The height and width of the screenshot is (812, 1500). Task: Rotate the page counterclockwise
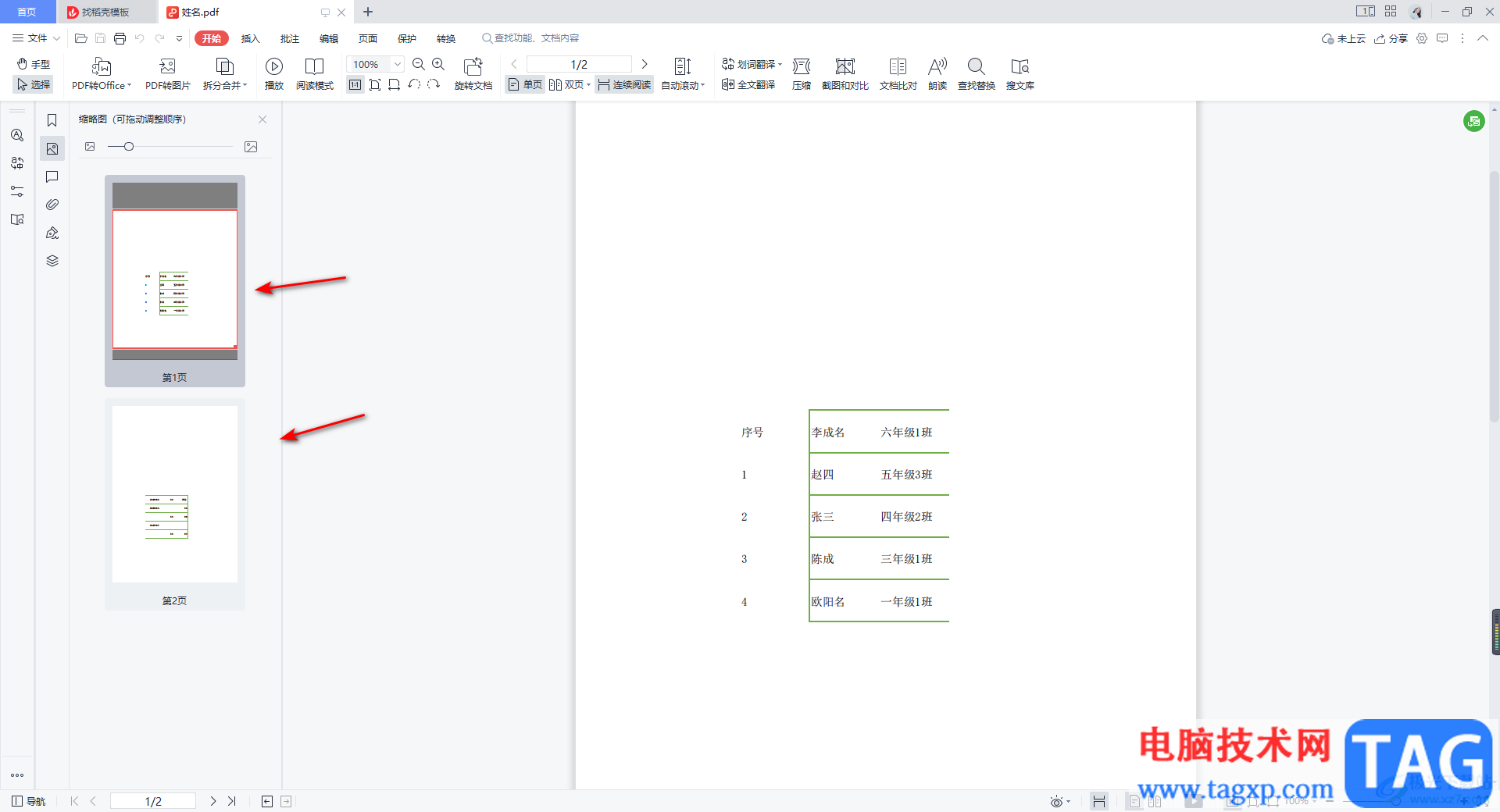click(x=414, y=84)
